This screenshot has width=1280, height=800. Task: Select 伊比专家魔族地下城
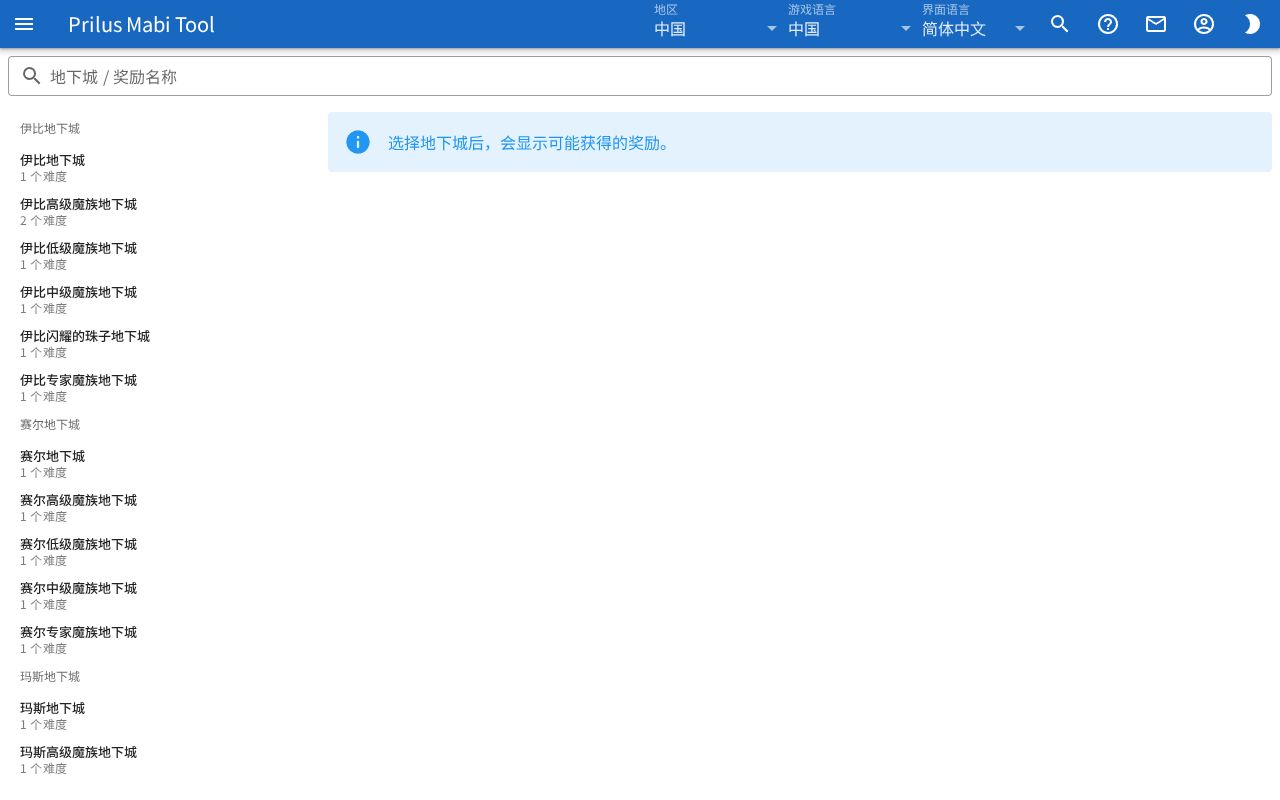[x=160, y=388]
